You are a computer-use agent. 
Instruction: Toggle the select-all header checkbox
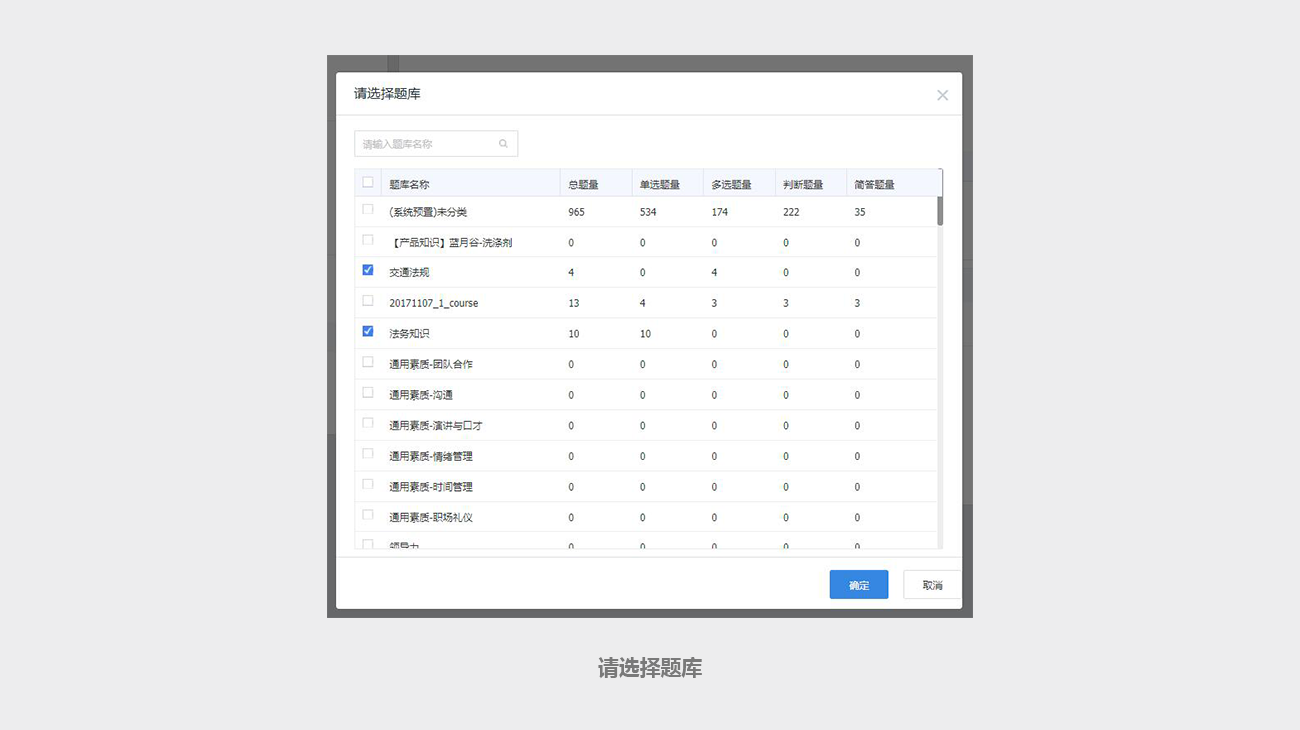point(368,182)
